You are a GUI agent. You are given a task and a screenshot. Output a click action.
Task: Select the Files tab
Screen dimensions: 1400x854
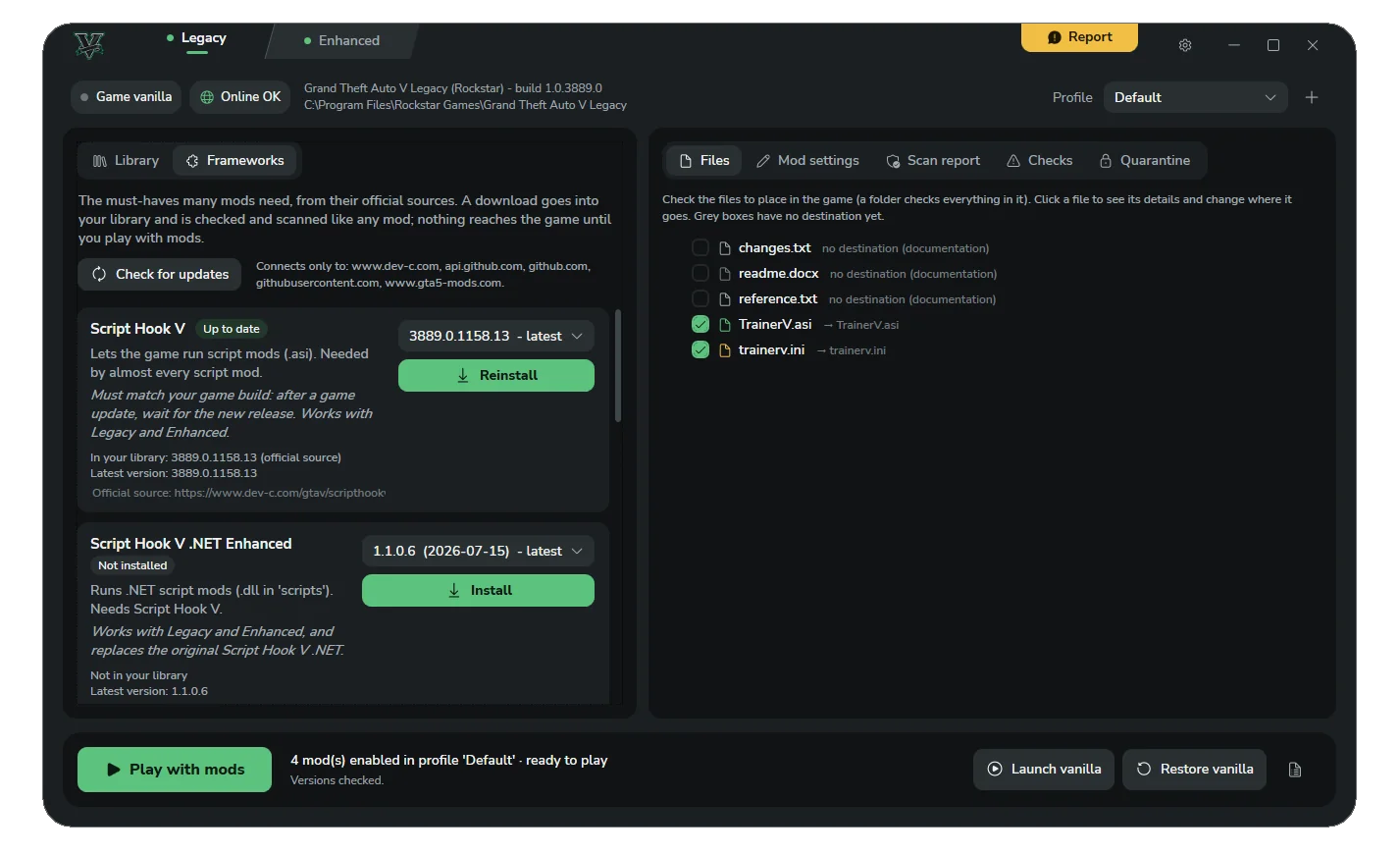(x=704, y=161)
